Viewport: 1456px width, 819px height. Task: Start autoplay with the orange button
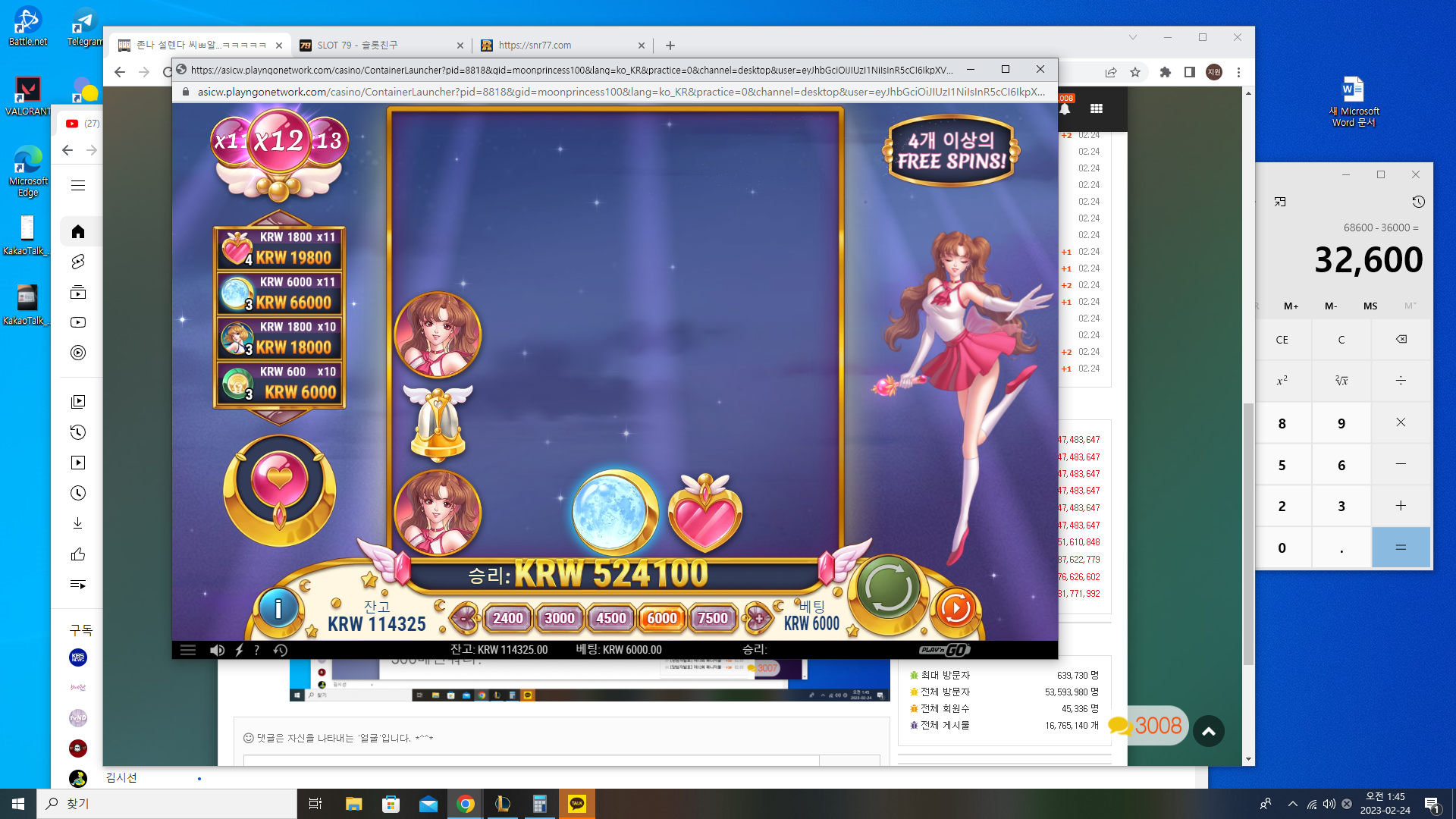click(955, 608)
